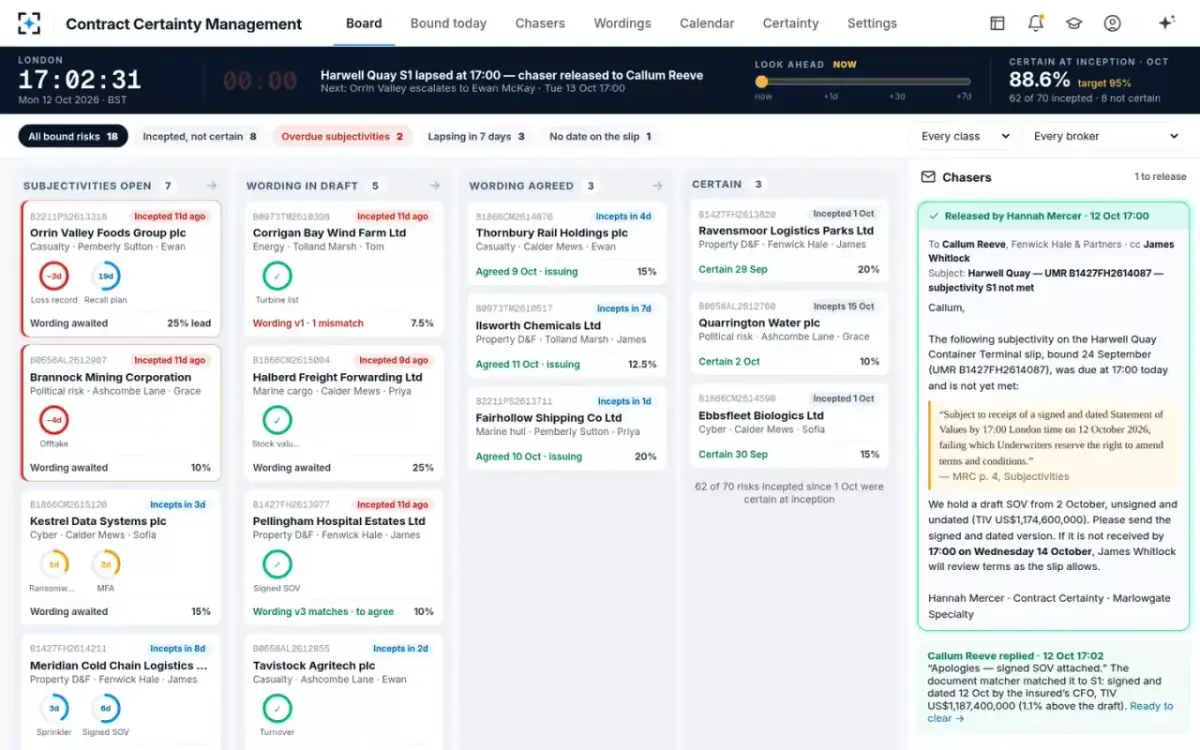Viewport: 1200px width, 750px height.
Task: Click Brannock Mining's Offtake circle
Action: [54, 419]
